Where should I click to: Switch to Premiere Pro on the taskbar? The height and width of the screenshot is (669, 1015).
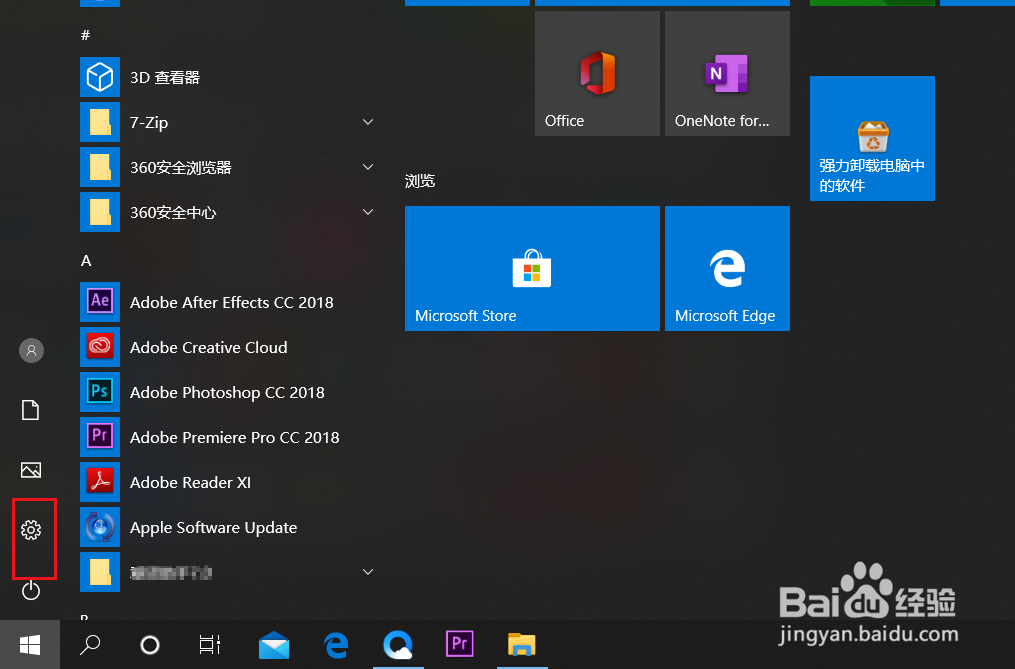460,644
